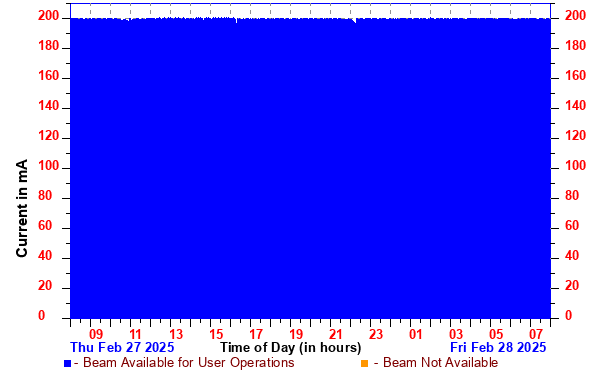
Task: Click the right axis 80 label
Action: click(x=572, y=195)
